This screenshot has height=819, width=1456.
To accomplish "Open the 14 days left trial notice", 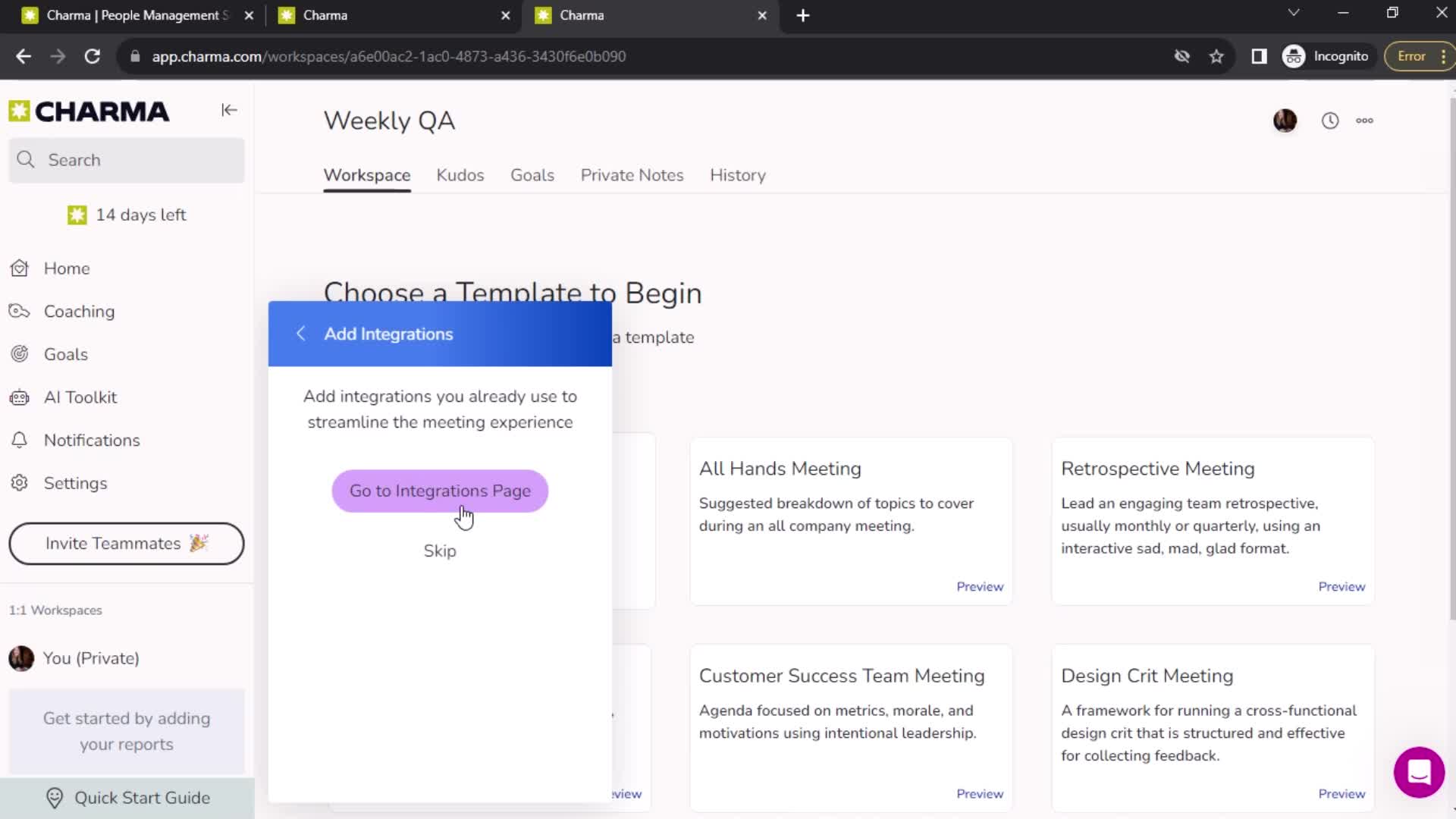I will pyautogui.click(x=127, y=215).
